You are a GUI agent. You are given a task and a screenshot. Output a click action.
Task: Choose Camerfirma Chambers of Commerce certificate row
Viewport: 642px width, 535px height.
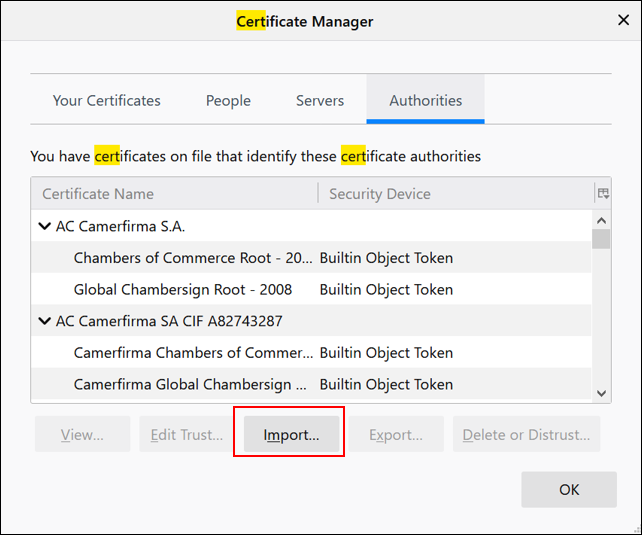click(192, 353)
